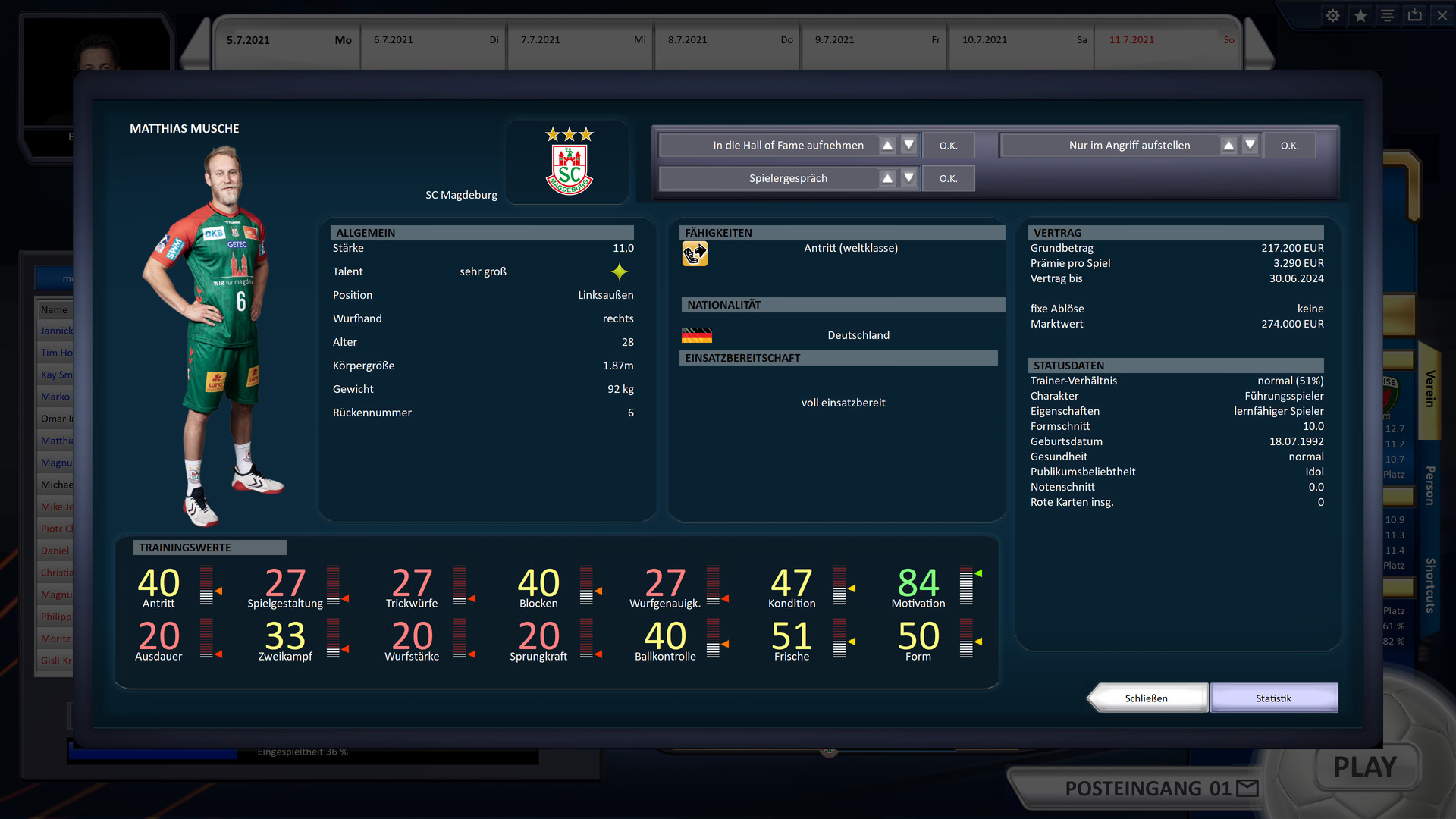Open the Posteingang mail envelope icon

pos(1247,789)
